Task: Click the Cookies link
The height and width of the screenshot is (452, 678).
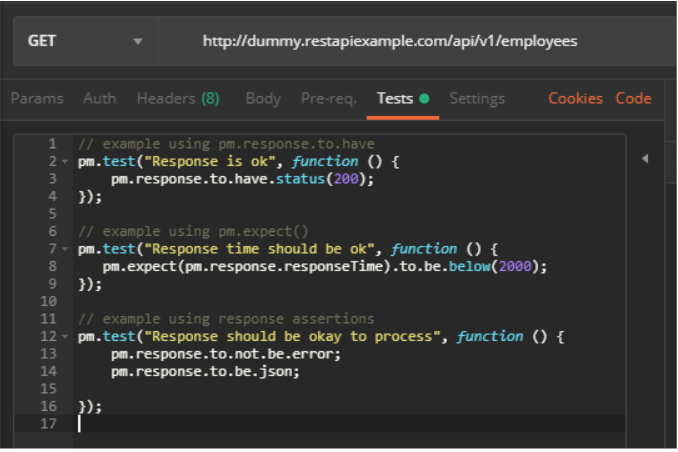Action: (x=575, y=98)
